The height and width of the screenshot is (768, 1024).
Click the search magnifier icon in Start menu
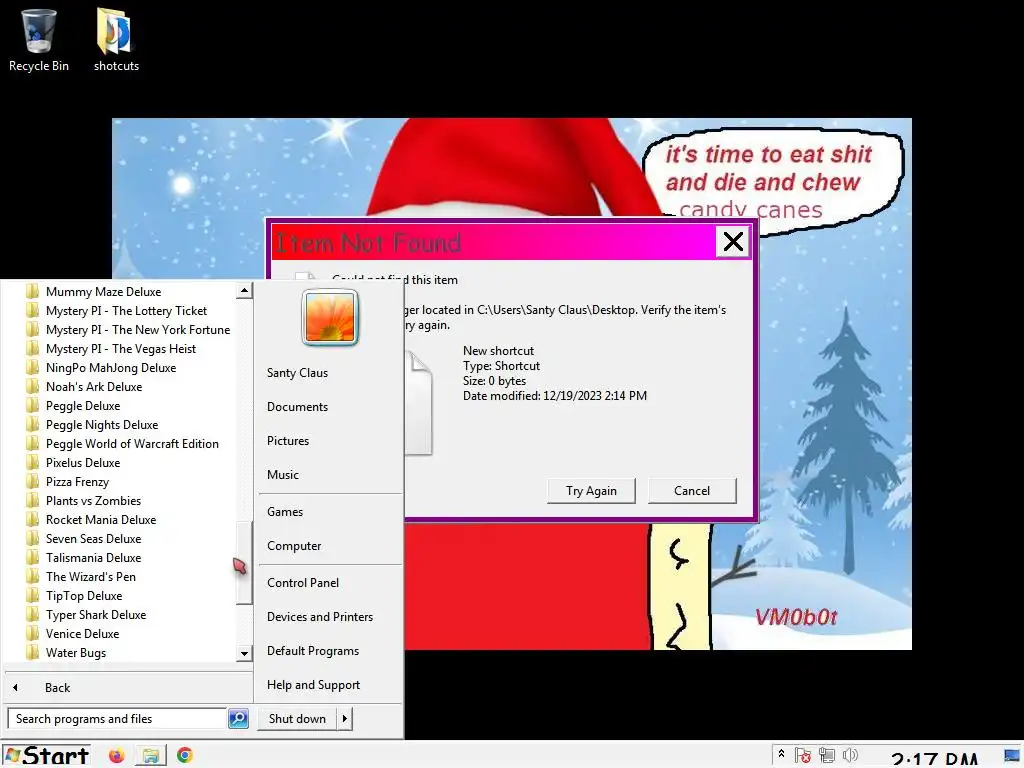(x=238, y=718)
